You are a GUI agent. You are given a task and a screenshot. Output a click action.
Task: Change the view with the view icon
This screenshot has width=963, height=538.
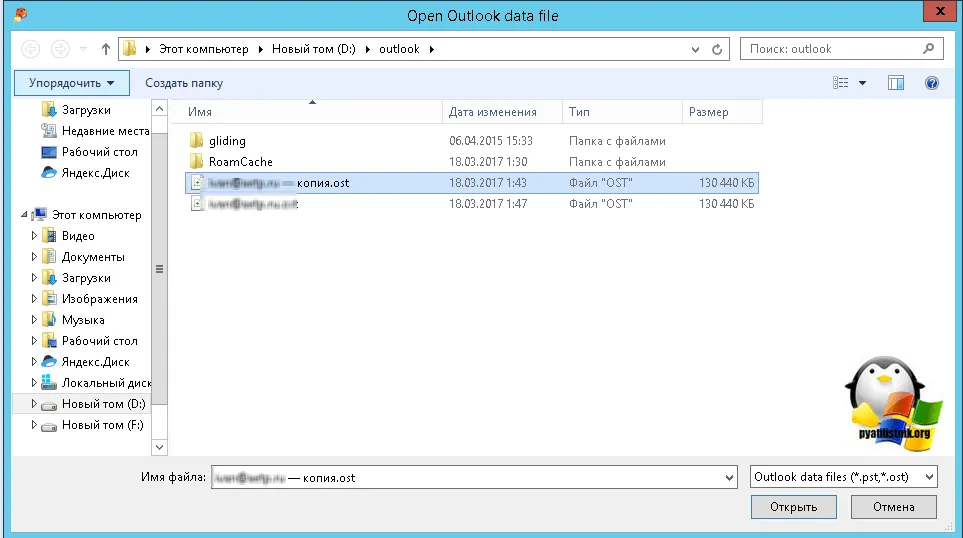tap(840, 82)
